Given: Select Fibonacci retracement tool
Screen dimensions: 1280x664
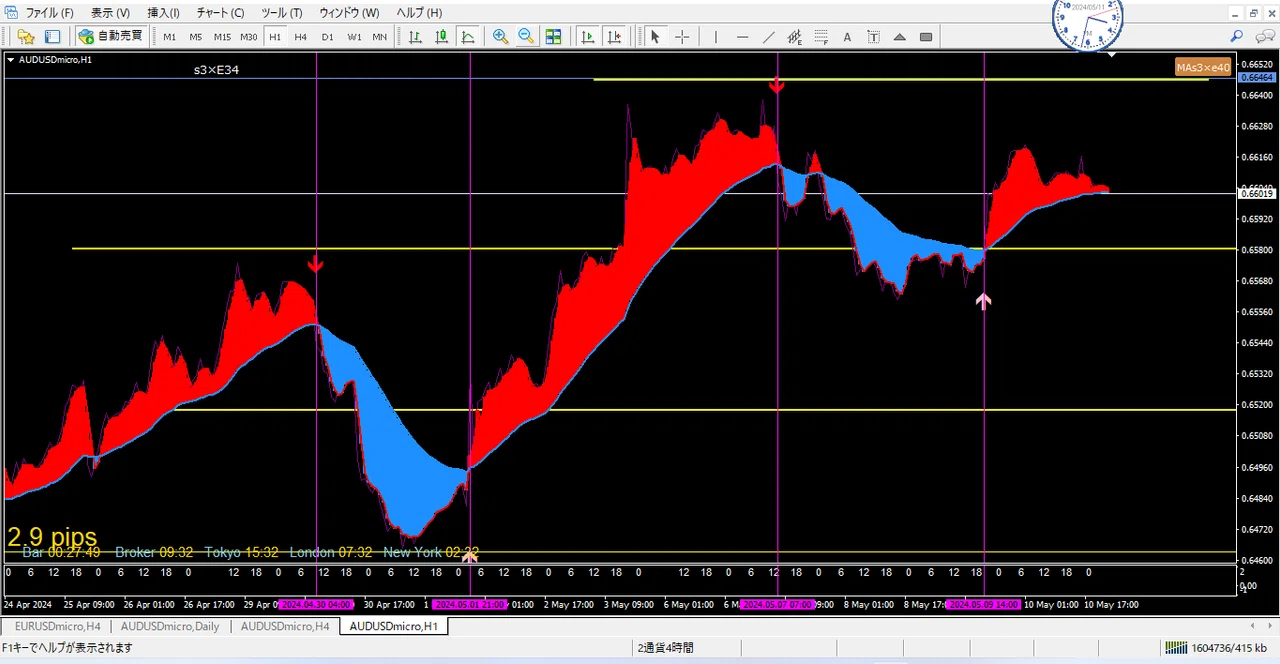Looking at the screenshot, I should click(821, 36).
